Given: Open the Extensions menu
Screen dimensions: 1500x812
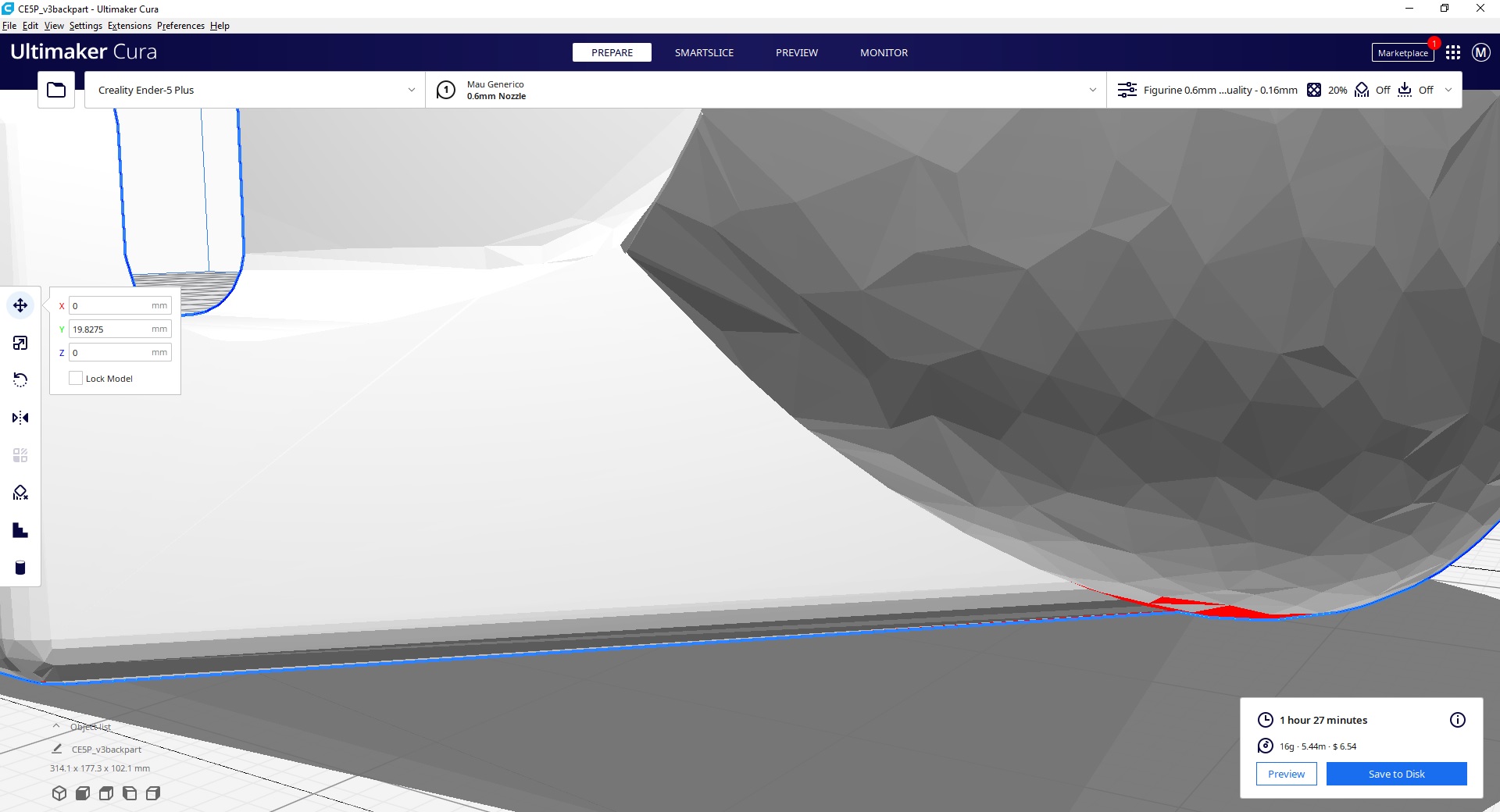Looking at the screenshot, I should tap(129, 26).
